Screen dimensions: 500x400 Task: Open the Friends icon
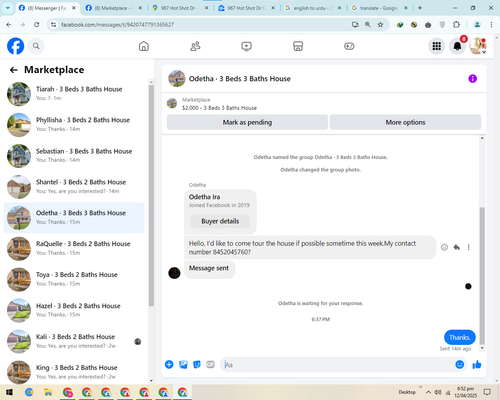(195, 46)
